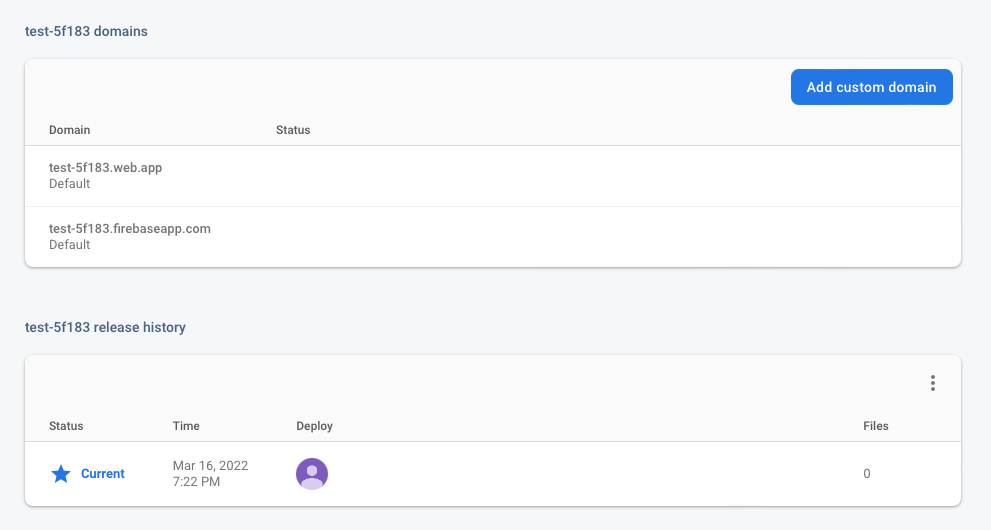Viewport: 991px width, 530px height.
Task: Open the release history three-dot menu
Action: point(932,383)
